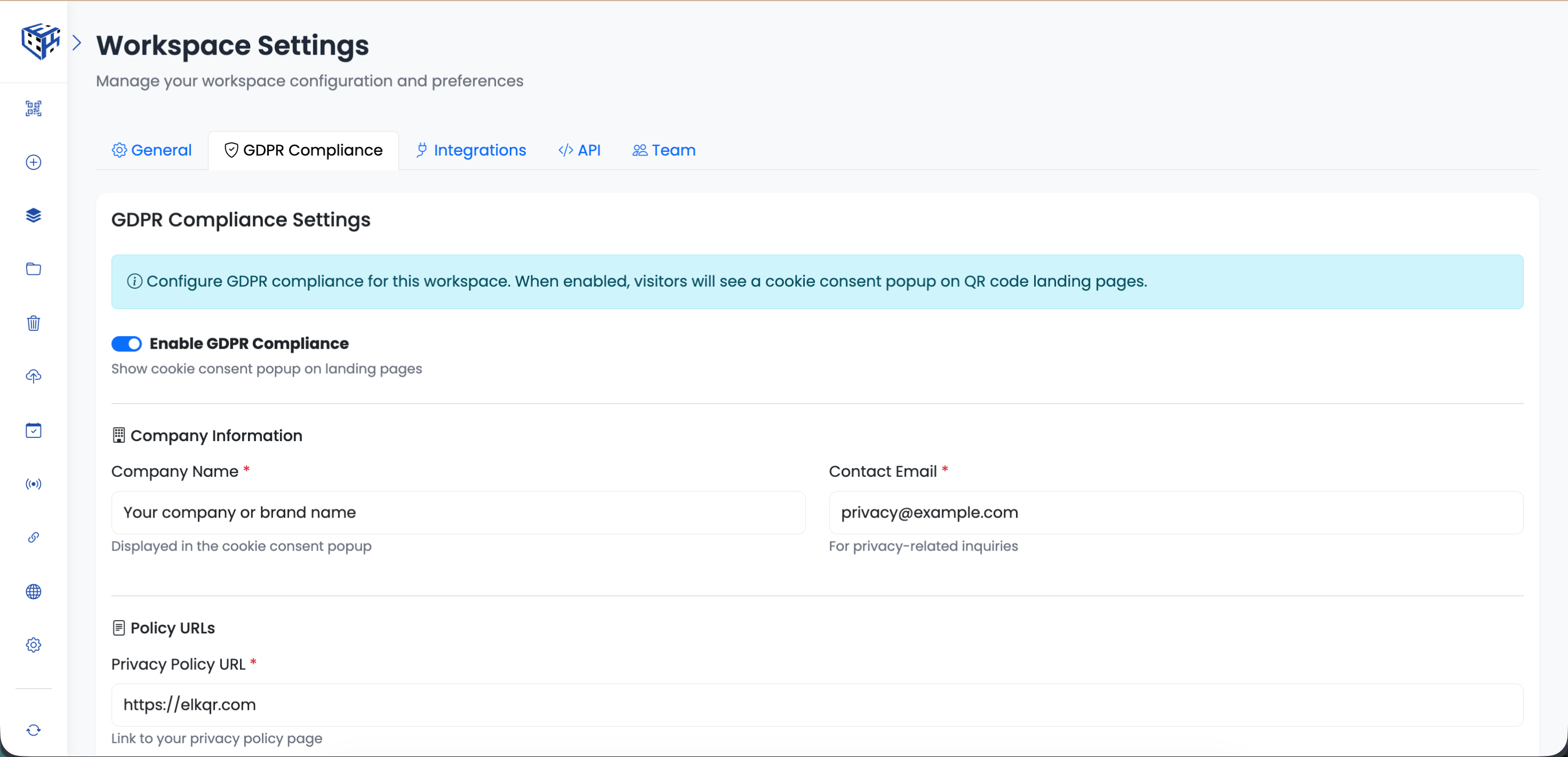1568x757 pixels.
Task: Switch to the Team tab
Action: [x=663, y=150]
